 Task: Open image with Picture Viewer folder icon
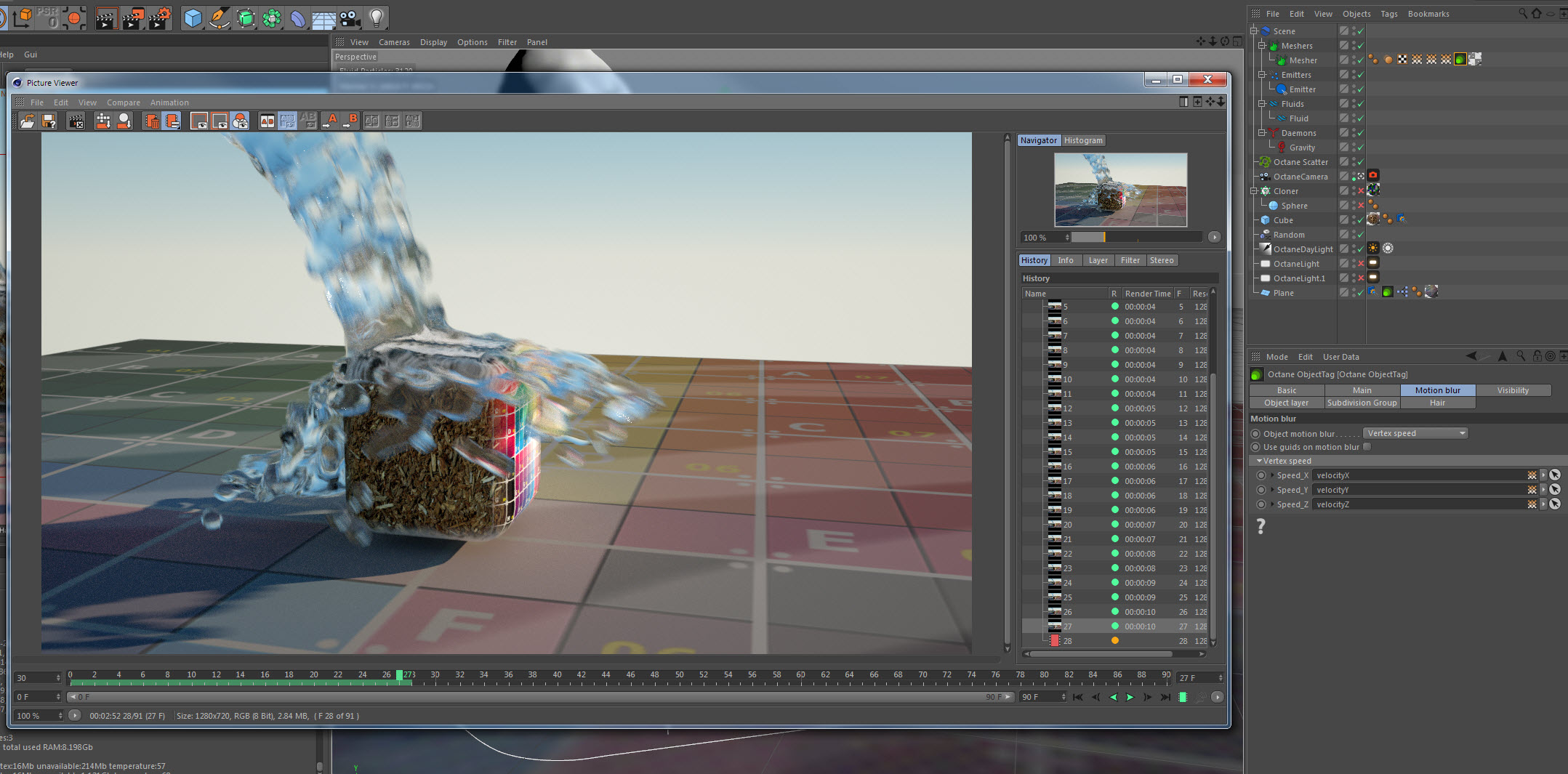[28, 121]
